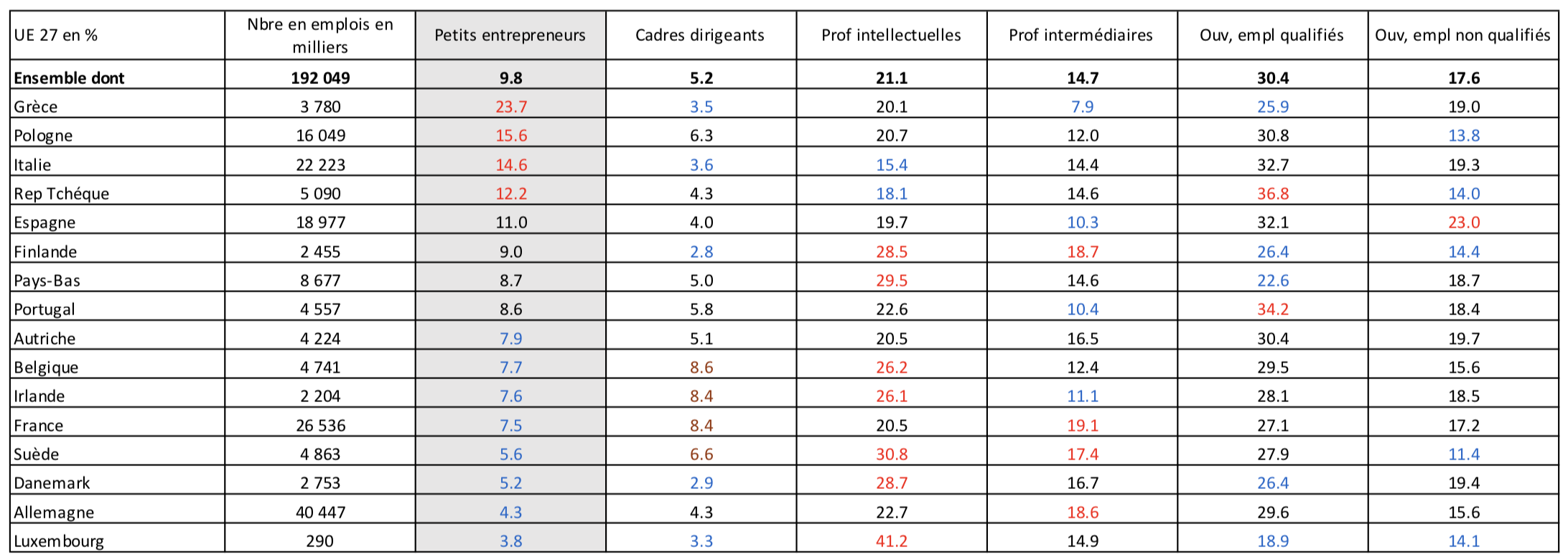Click the Luxembourg row label

point(59,541)
